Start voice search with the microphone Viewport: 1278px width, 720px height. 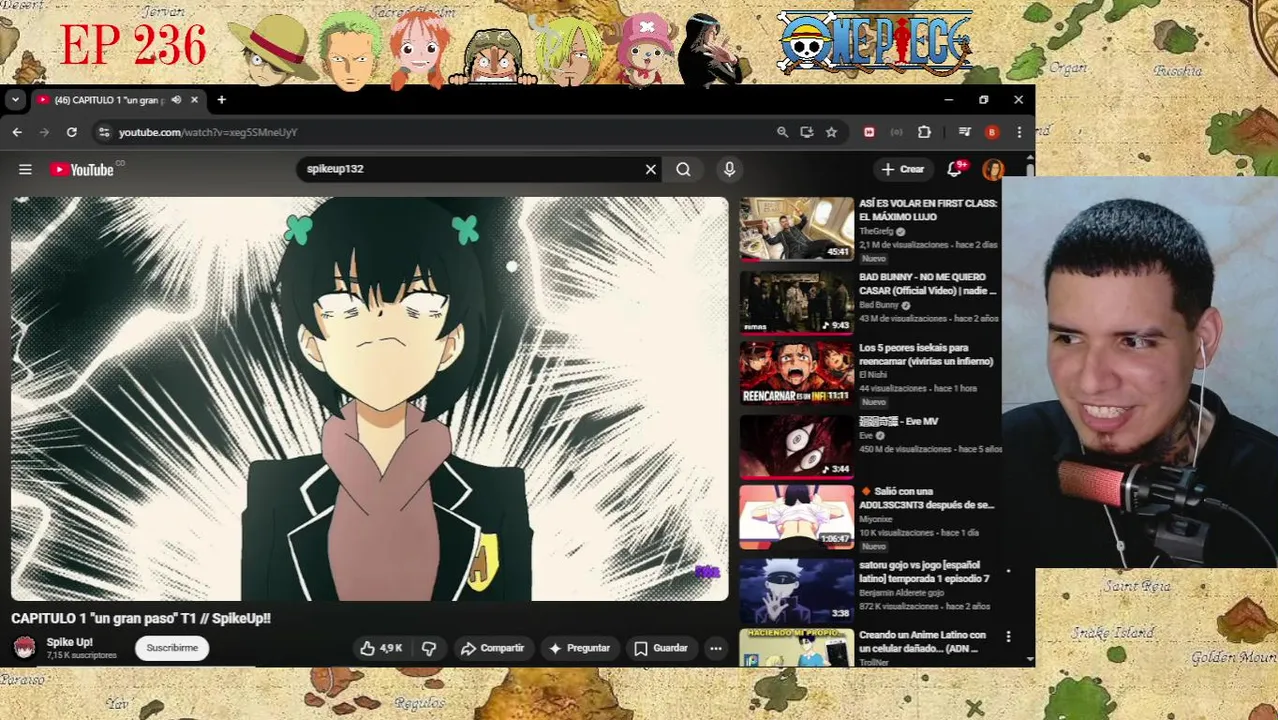pos(729,169)
